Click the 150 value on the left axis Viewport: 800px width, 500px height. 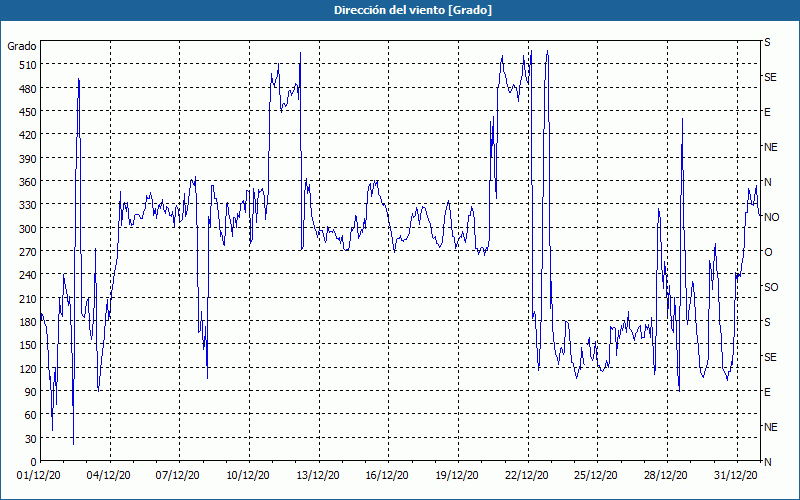27,345
